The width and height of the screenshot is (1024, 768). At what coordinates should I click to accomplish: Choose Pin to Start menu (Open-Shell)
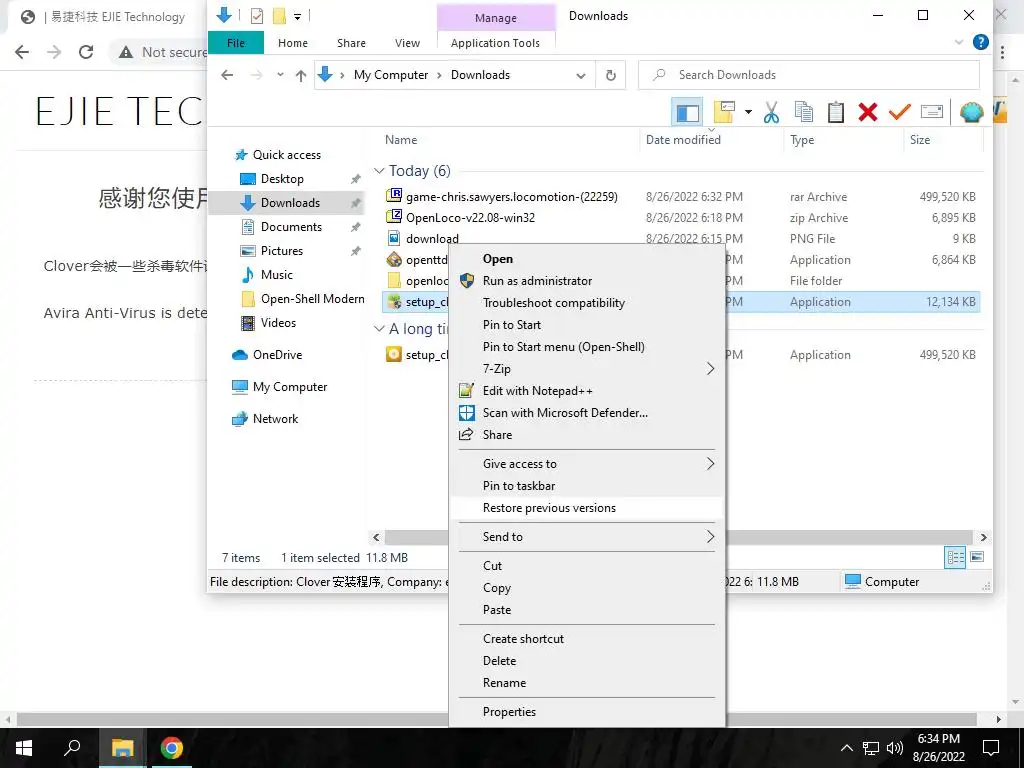pos(587,347)
